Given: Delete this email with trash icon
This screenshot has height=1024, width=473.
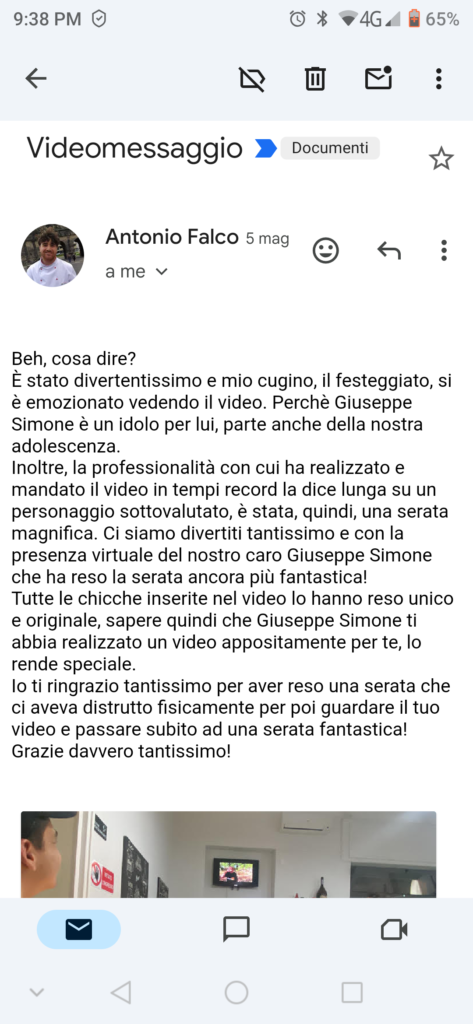Looking at the screenshot, I should pos(315,79).
